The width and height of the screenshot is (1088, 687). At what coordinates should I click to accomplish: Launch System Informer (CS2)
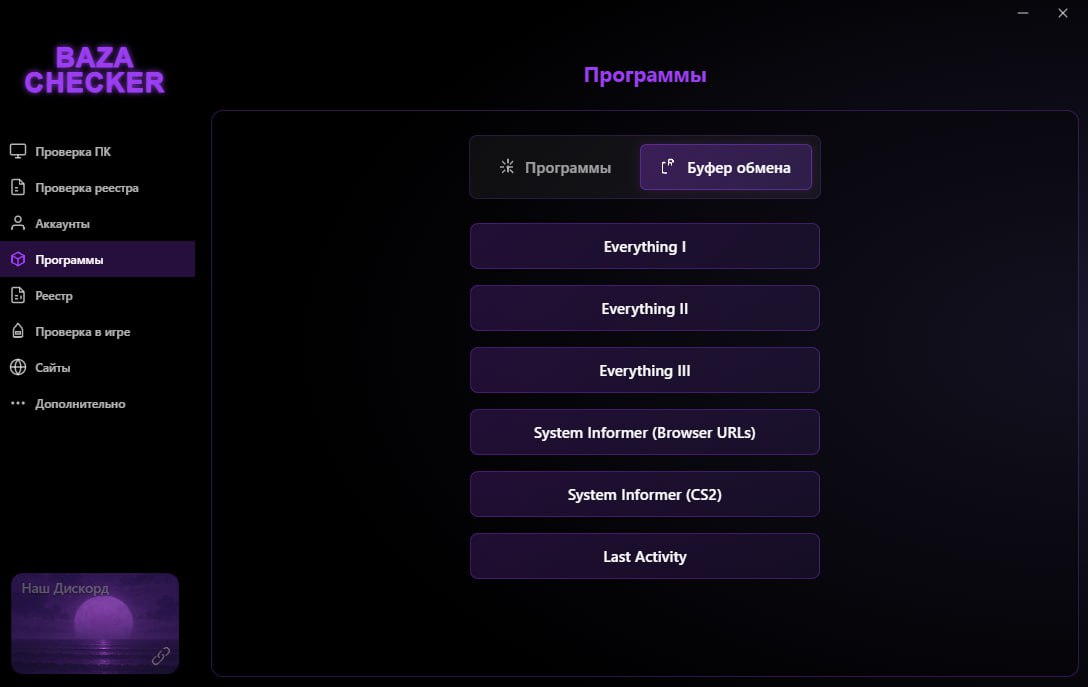pyautogui.click(x=645, y=495)
